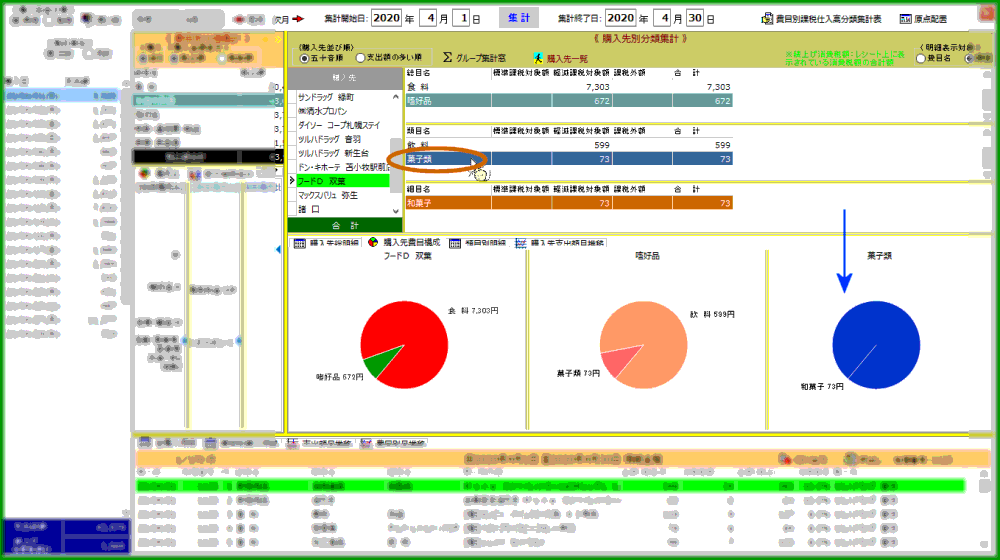This screenshot has height=560, width=1000.
Task: Select the 飲料 row in 類目名 table
Action: pyautogui.click(x=569, y=145)
